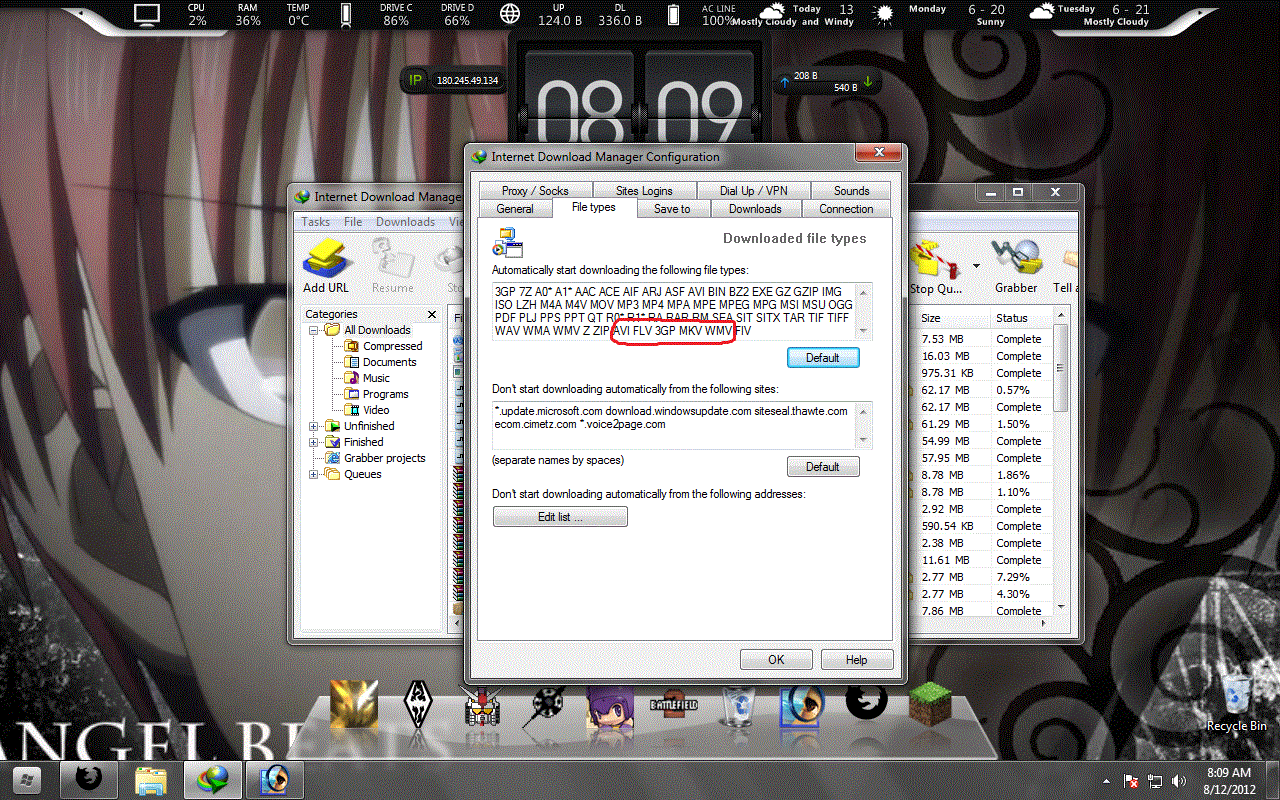The image size is (1280, 800).
Task: Open the Stop Queue dropdown arrow
Action: (x=976, y=267)
